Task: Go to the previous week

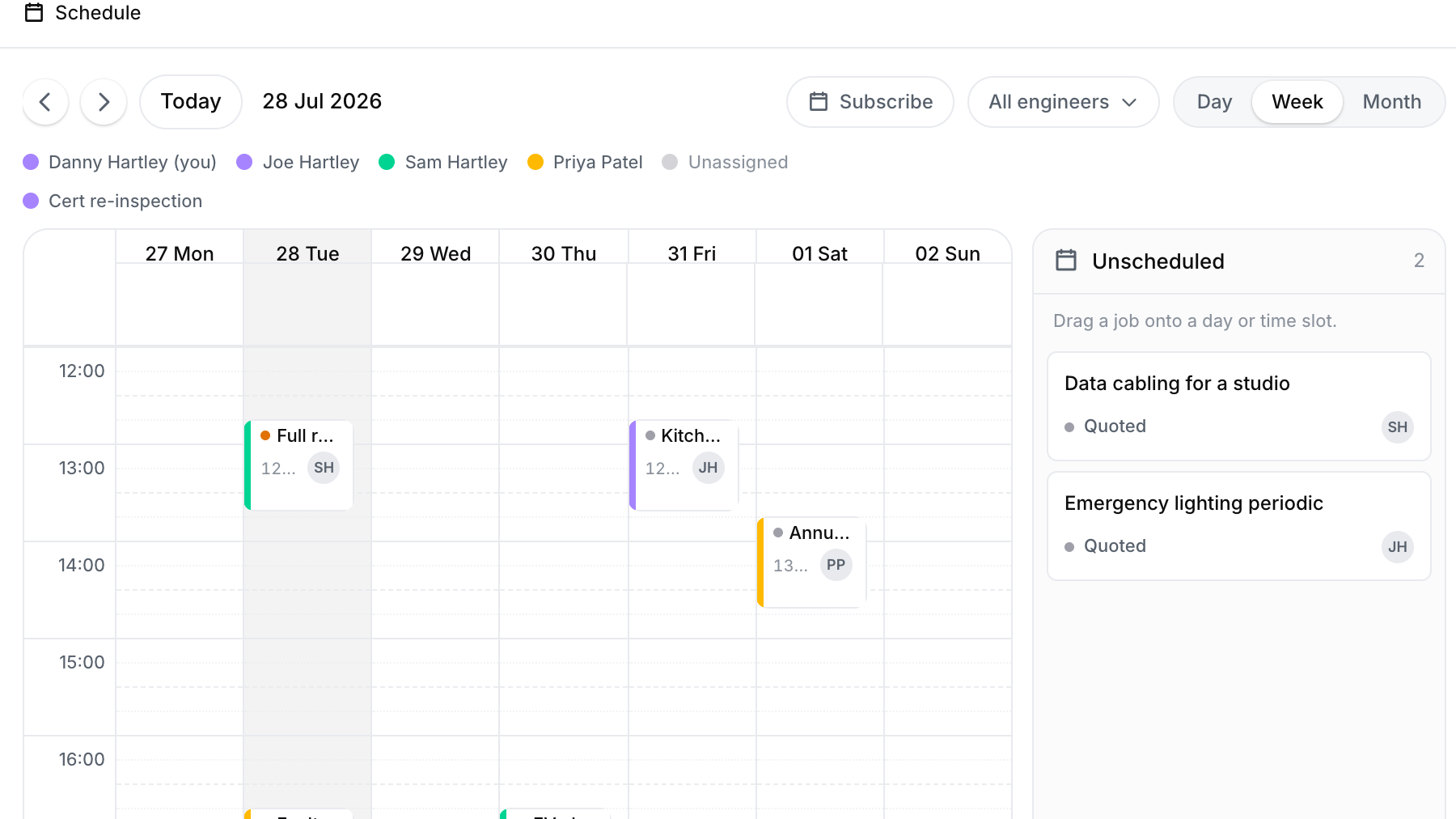Action: 45,102
